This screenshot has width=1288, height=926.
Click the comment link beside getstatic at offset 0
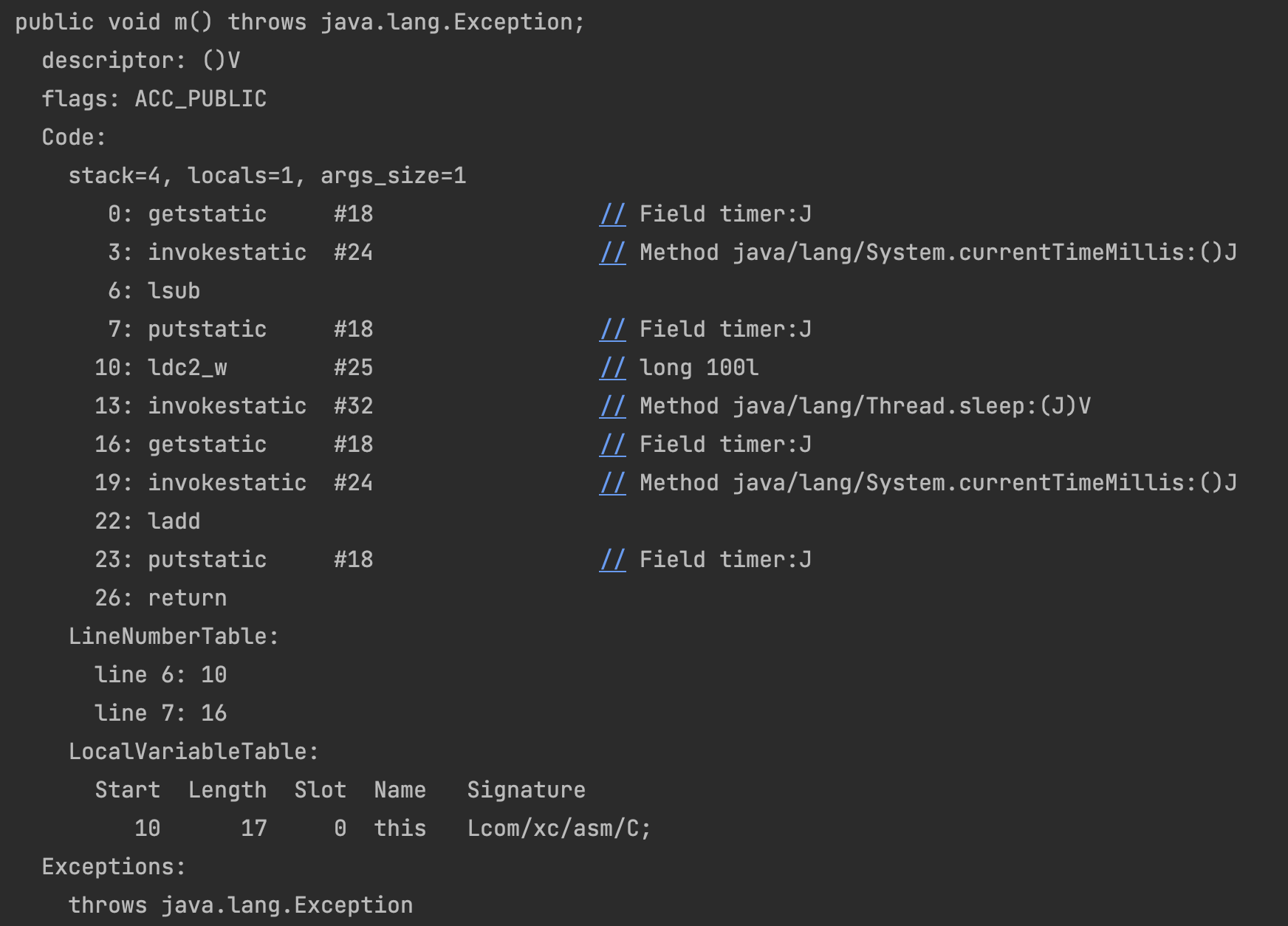612,214
